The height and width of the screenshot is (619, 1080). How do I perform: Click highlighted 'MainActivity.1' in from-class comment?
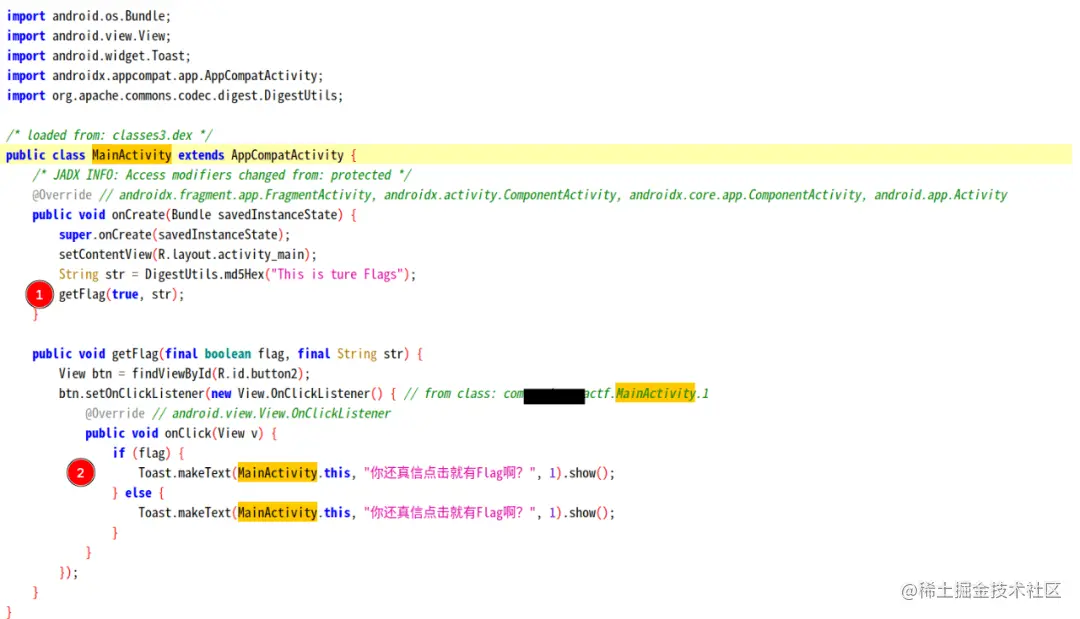662,394
